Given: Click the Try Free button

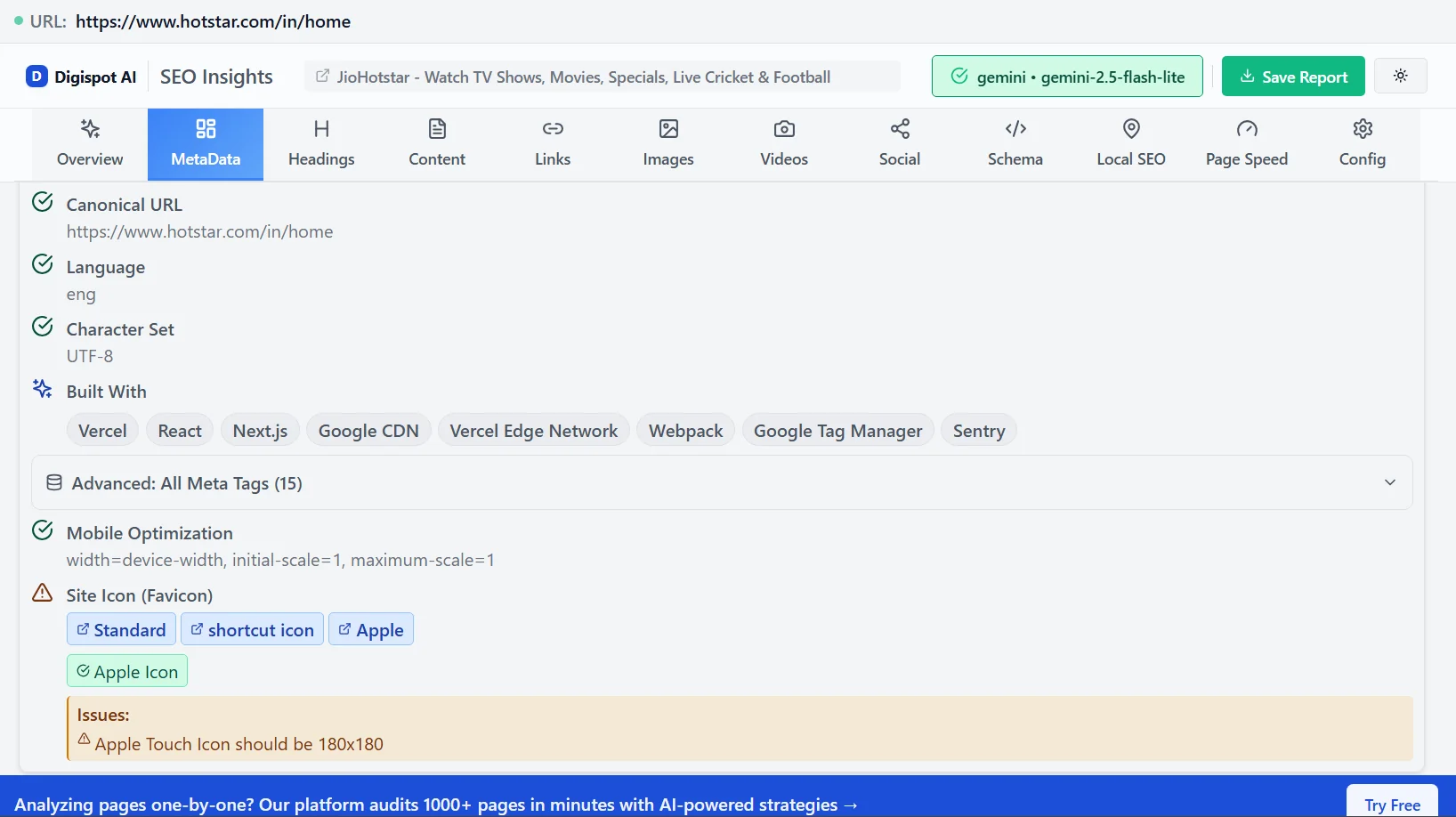Looking at the screenshot, I should 1393,804.
